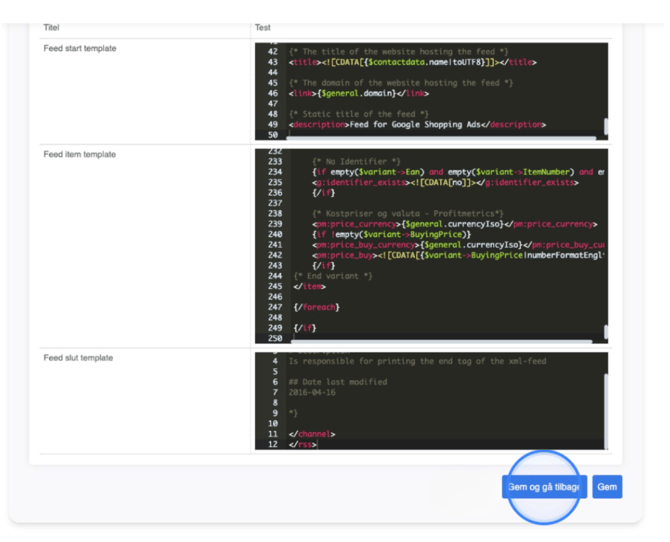The width and height of the screenshot is (670, 542).
Task: Click 'Kostpriser og valuta - Profitmetrics' comment
Action: 408,213
